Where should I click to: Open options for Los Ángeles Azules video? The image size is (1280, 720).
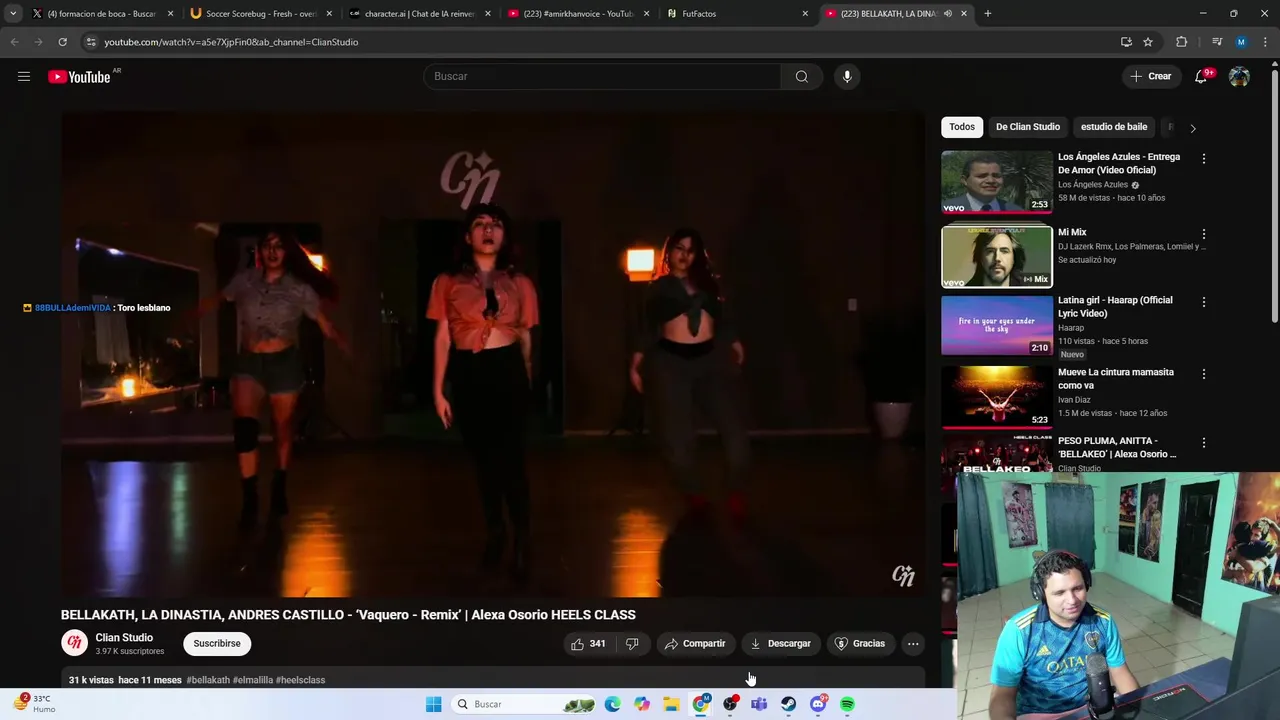[x=1204, y=159]
